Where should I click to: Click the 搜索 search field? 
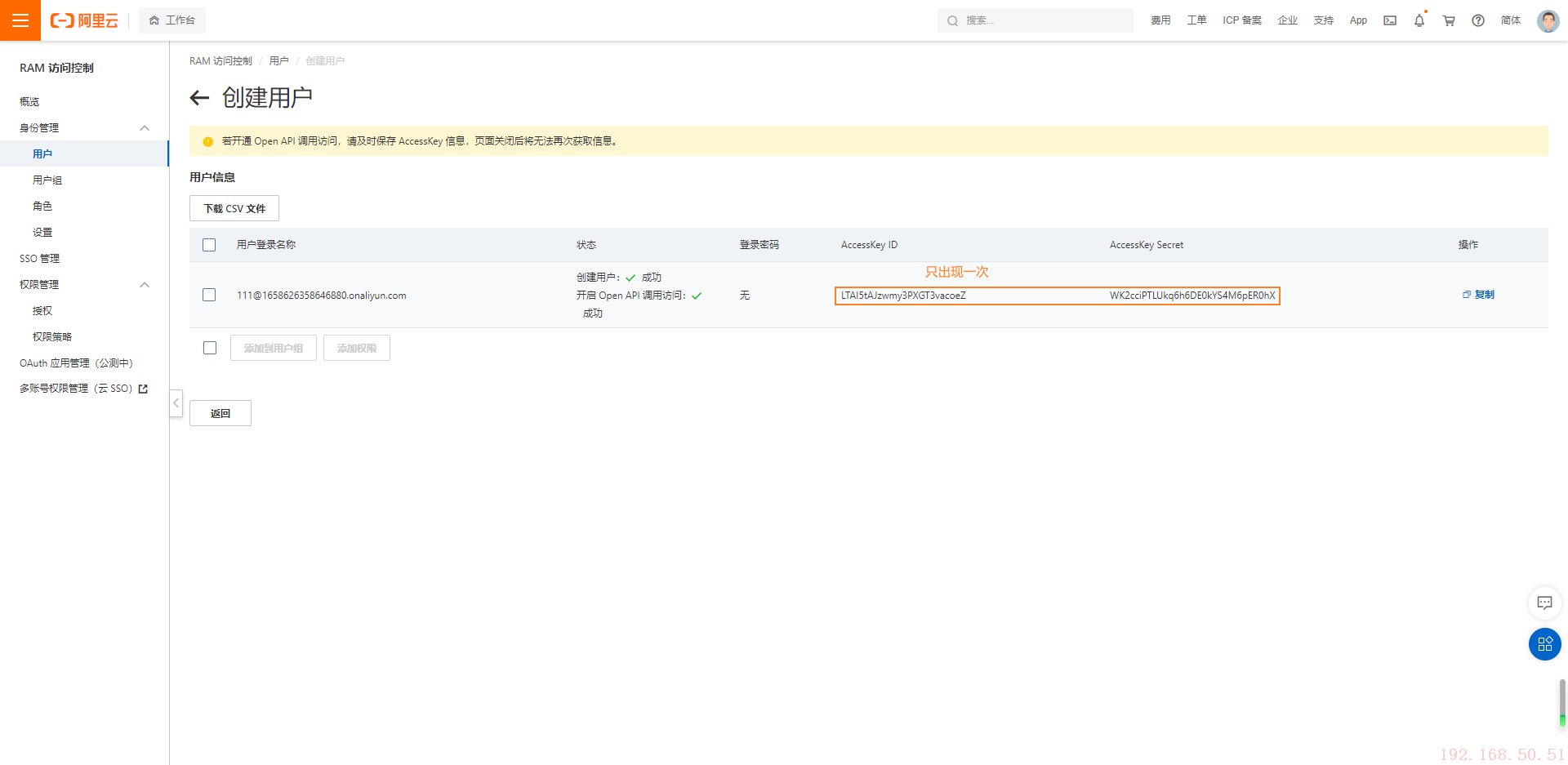click(1036, 20)
